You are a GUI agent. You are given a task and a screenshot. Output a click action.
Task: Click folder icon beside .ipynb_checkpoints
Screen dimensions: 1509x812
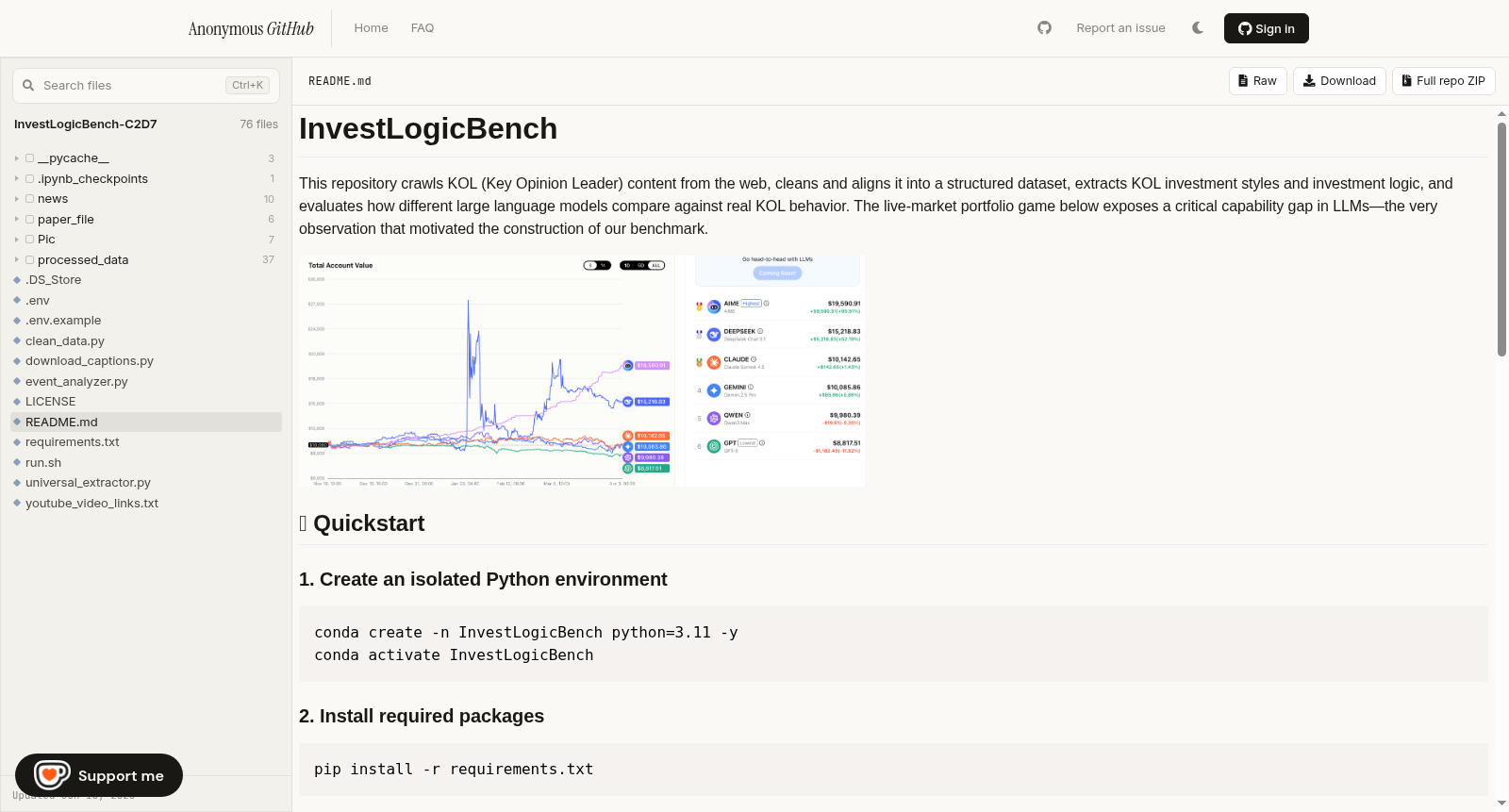[x=29, y=179]
